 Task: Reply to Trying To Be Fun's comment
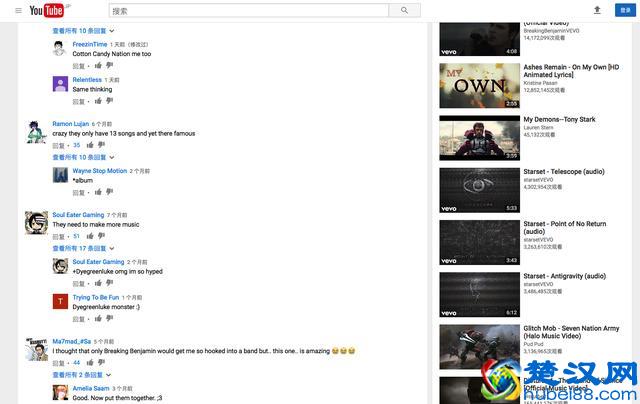(x=78, y=319)
